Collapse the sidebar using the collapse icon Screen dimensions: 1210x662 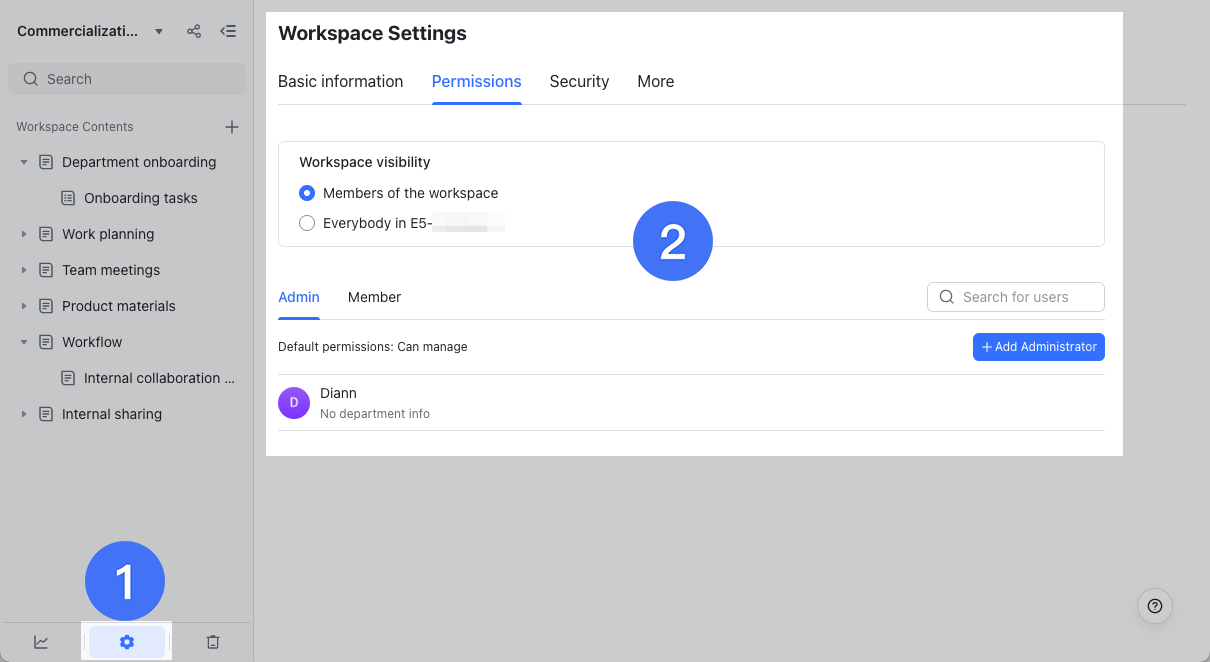(228, 31)
